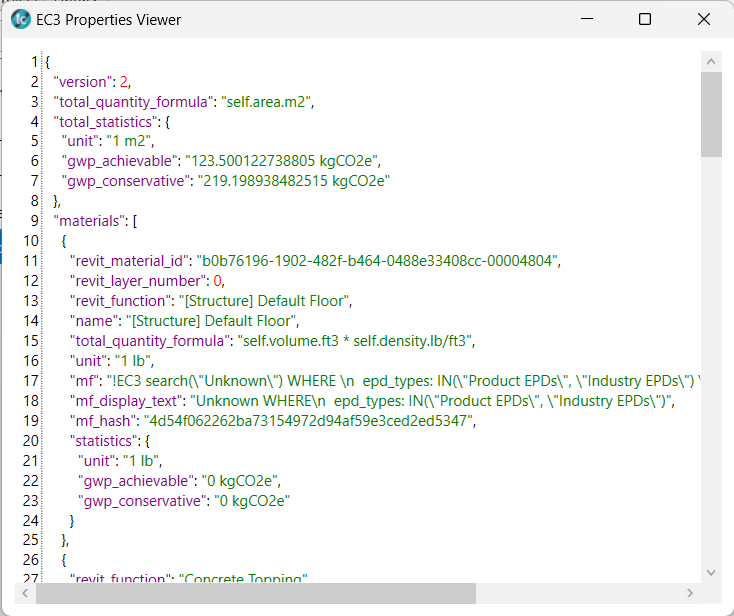Viewport: 734px width, 616px height.
Task: Maximize the EC3 Properties Viewer window
Action: [645, 20]
